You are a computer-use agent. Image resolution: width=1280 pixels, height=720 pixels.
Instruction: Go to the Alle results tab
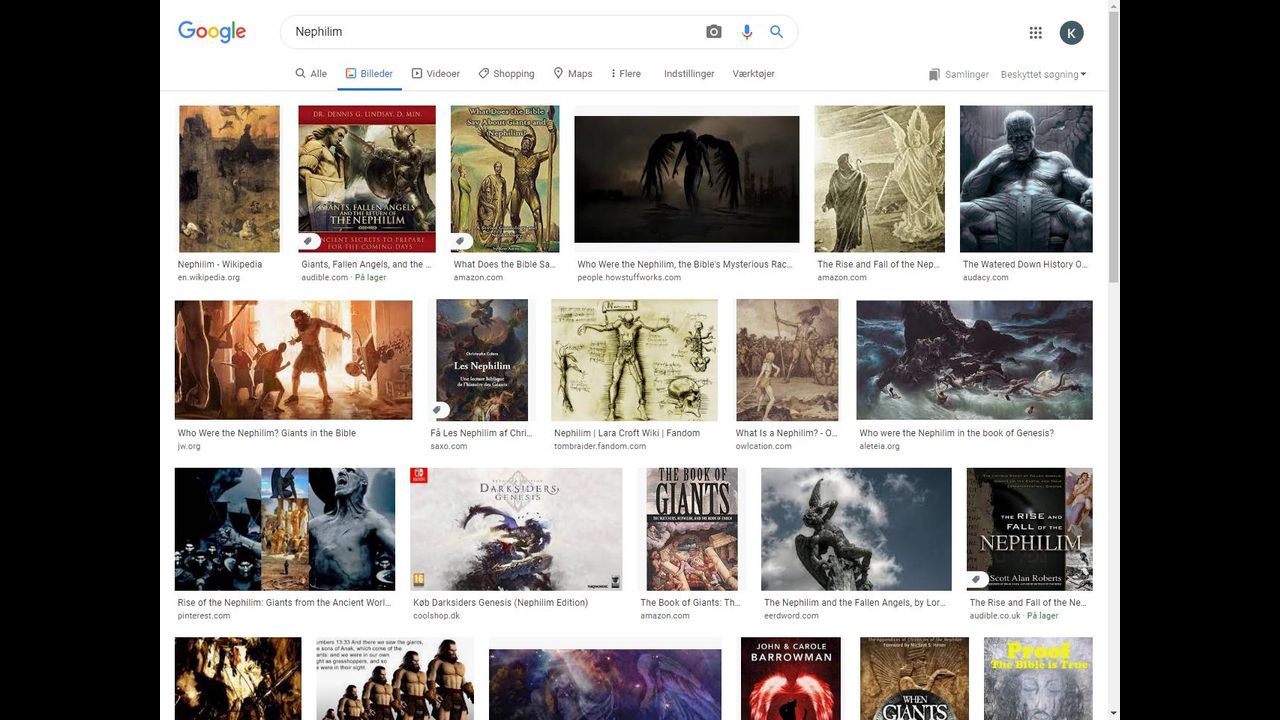click(x=311, y=74)
